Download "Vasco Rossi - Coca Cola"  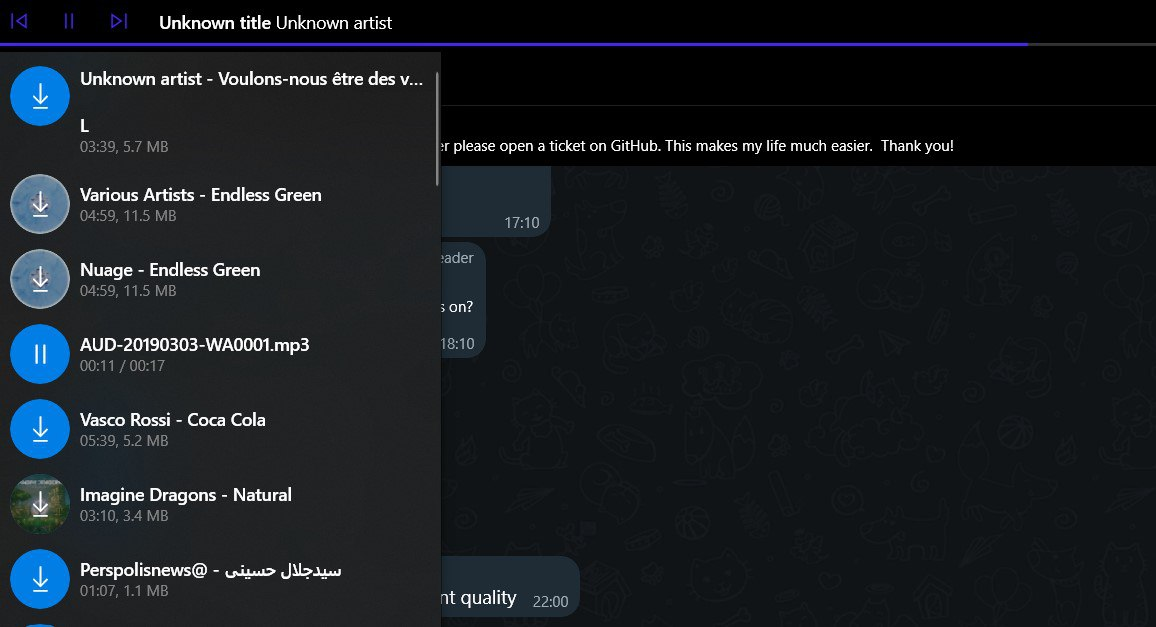coord(40,429)
